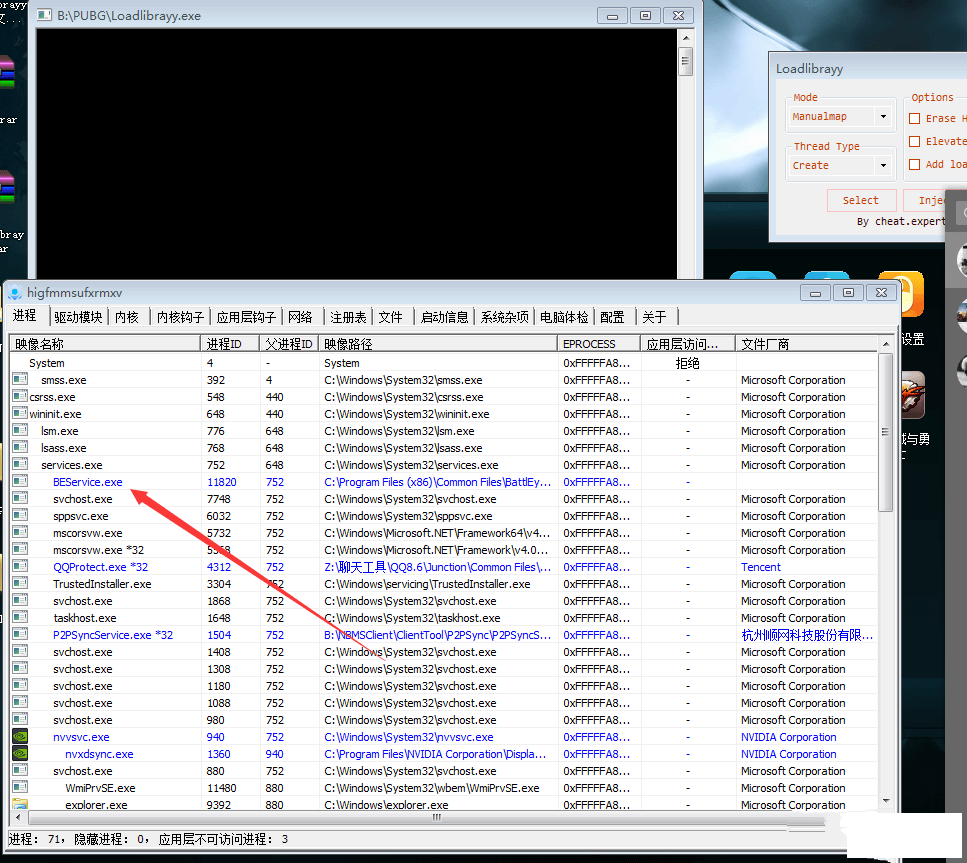Image resolution: width=967 pixels, height=863 pixels.
Task: Click the nvvsvc.exe NVIDIA icon
Action: (x=20, y=737)
